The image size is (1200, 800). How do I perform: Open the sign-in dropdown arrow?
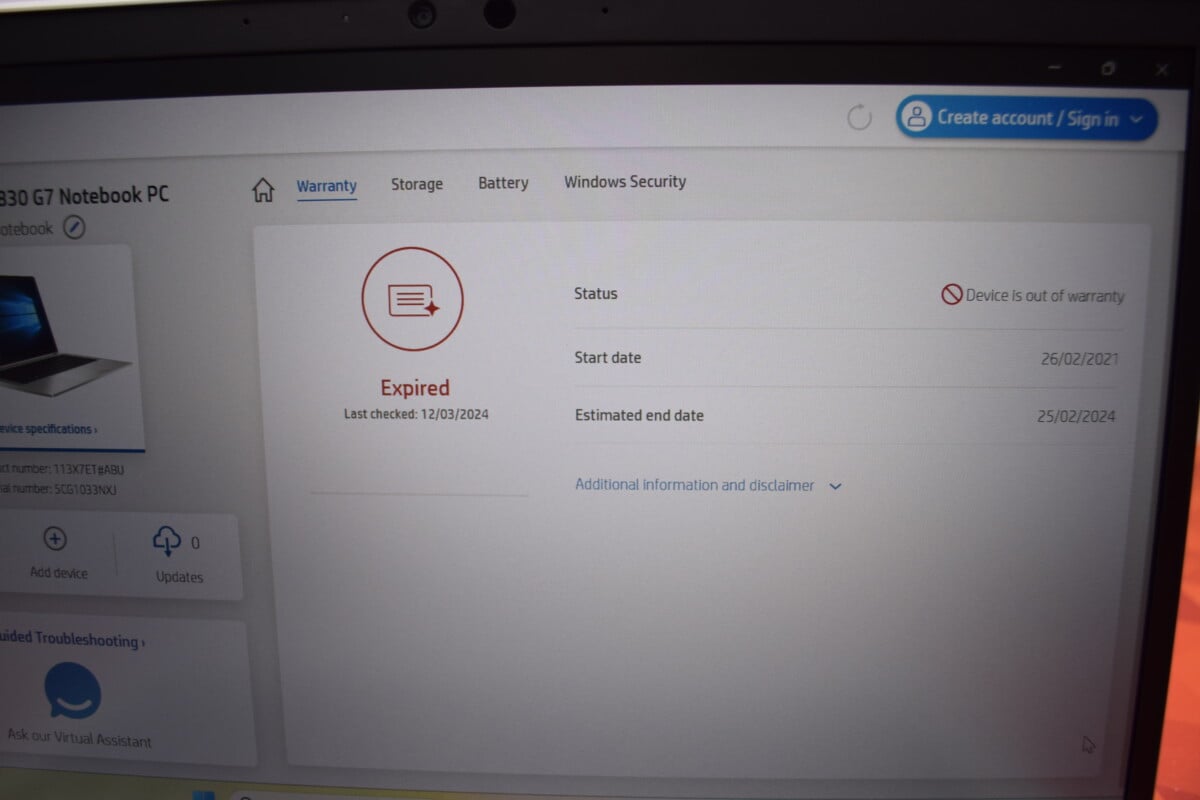coord(1136,120)
